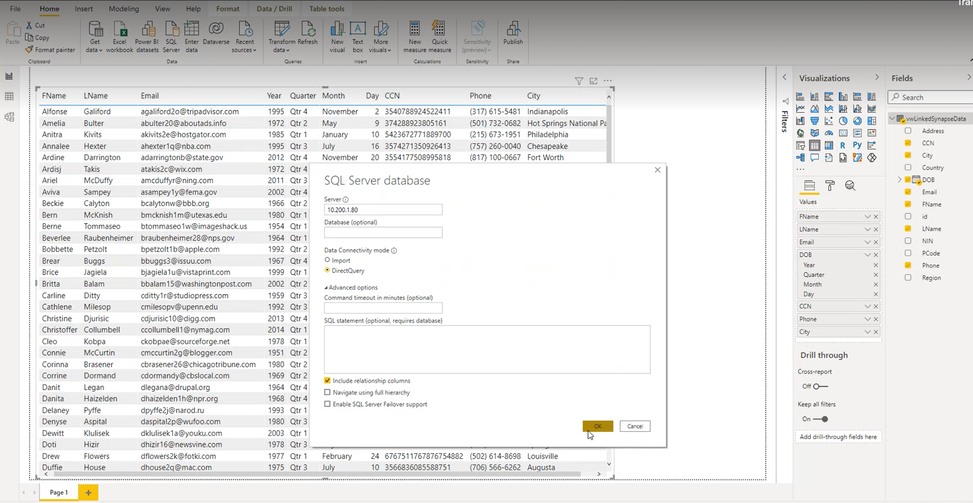
Task: Click the Copy command
Action: pos(37,37)
